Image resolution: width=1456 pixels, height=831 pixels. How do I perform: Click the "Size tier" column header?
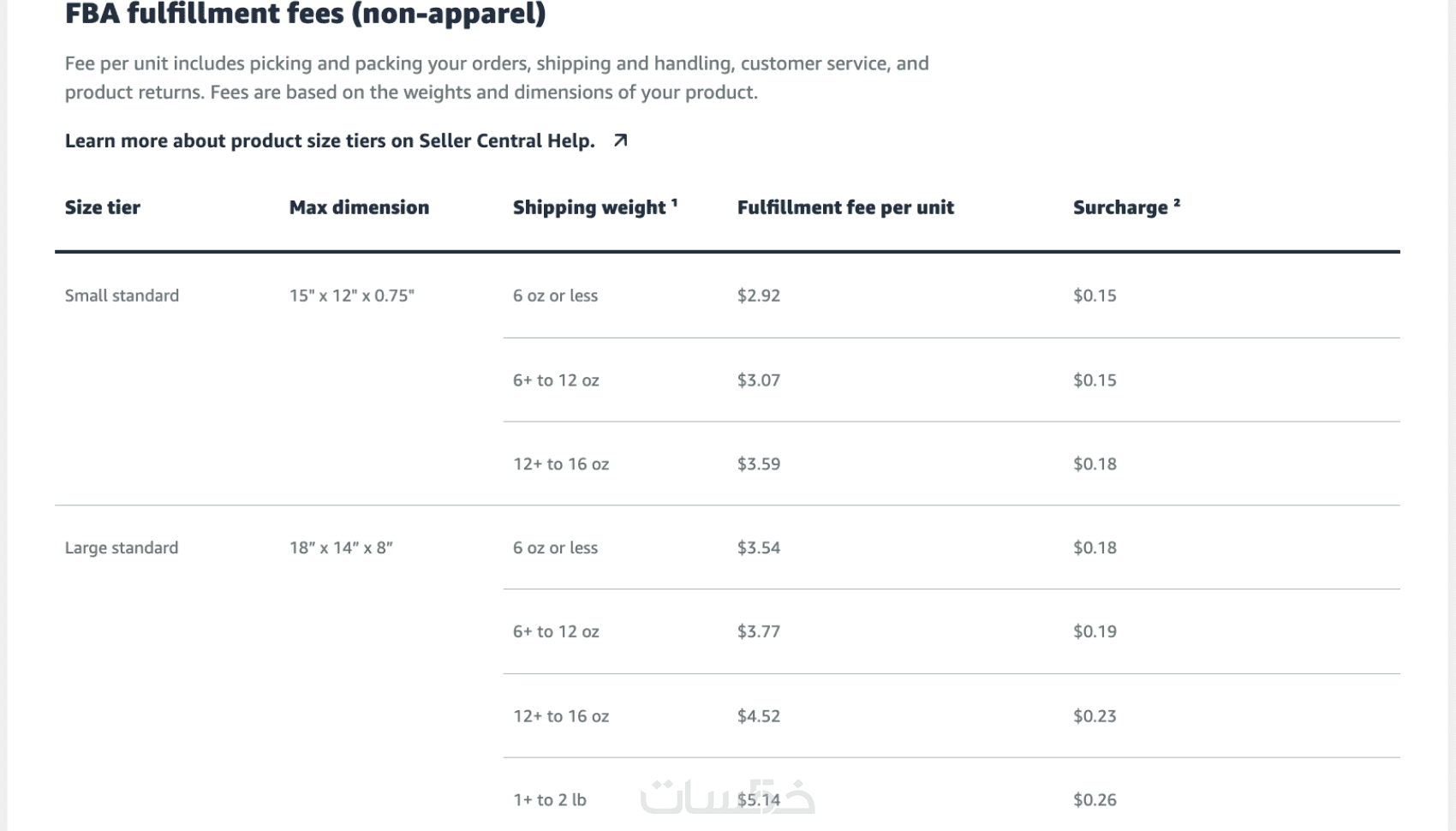[x=102, y=207]
